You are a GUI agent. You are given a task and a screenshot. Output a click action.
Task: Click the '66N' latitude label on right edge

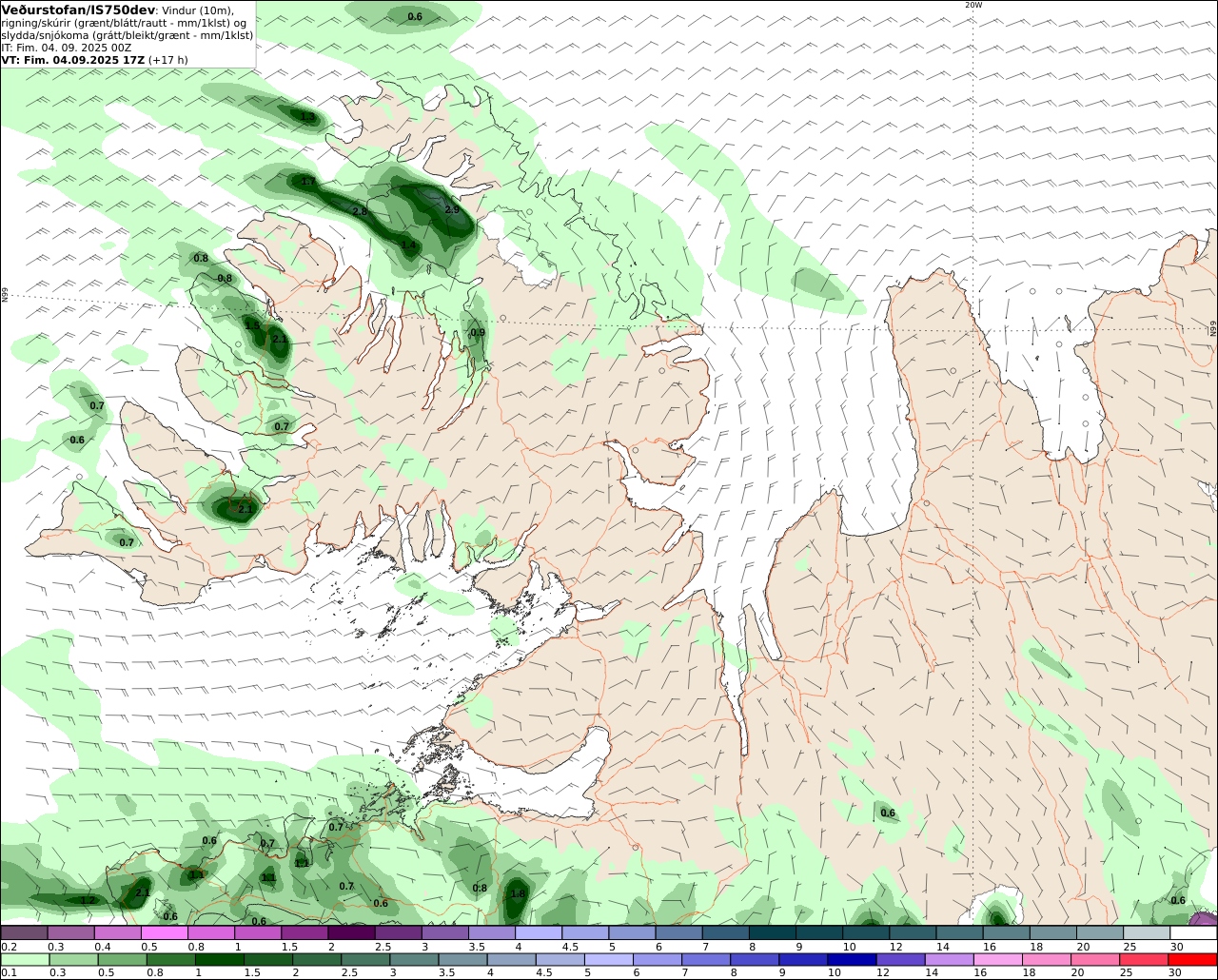pos(1212,328)
